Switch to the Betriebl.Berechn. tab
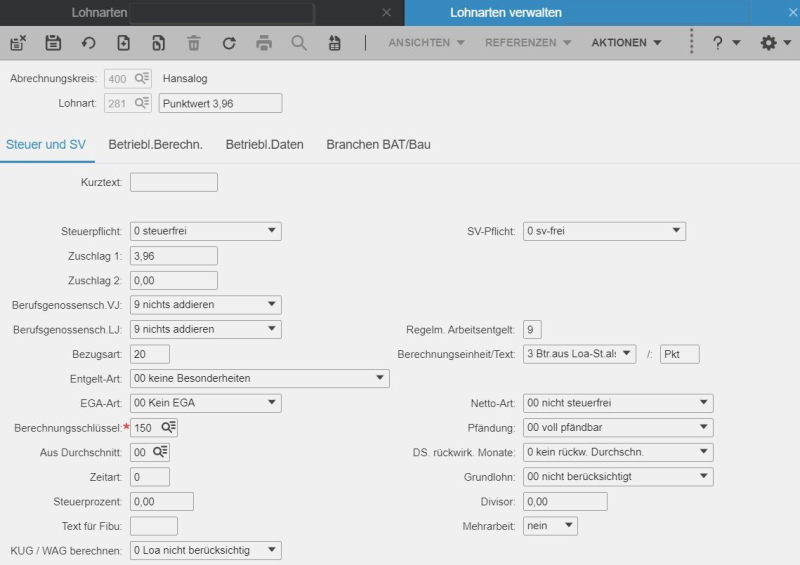 tap(156, 144)
